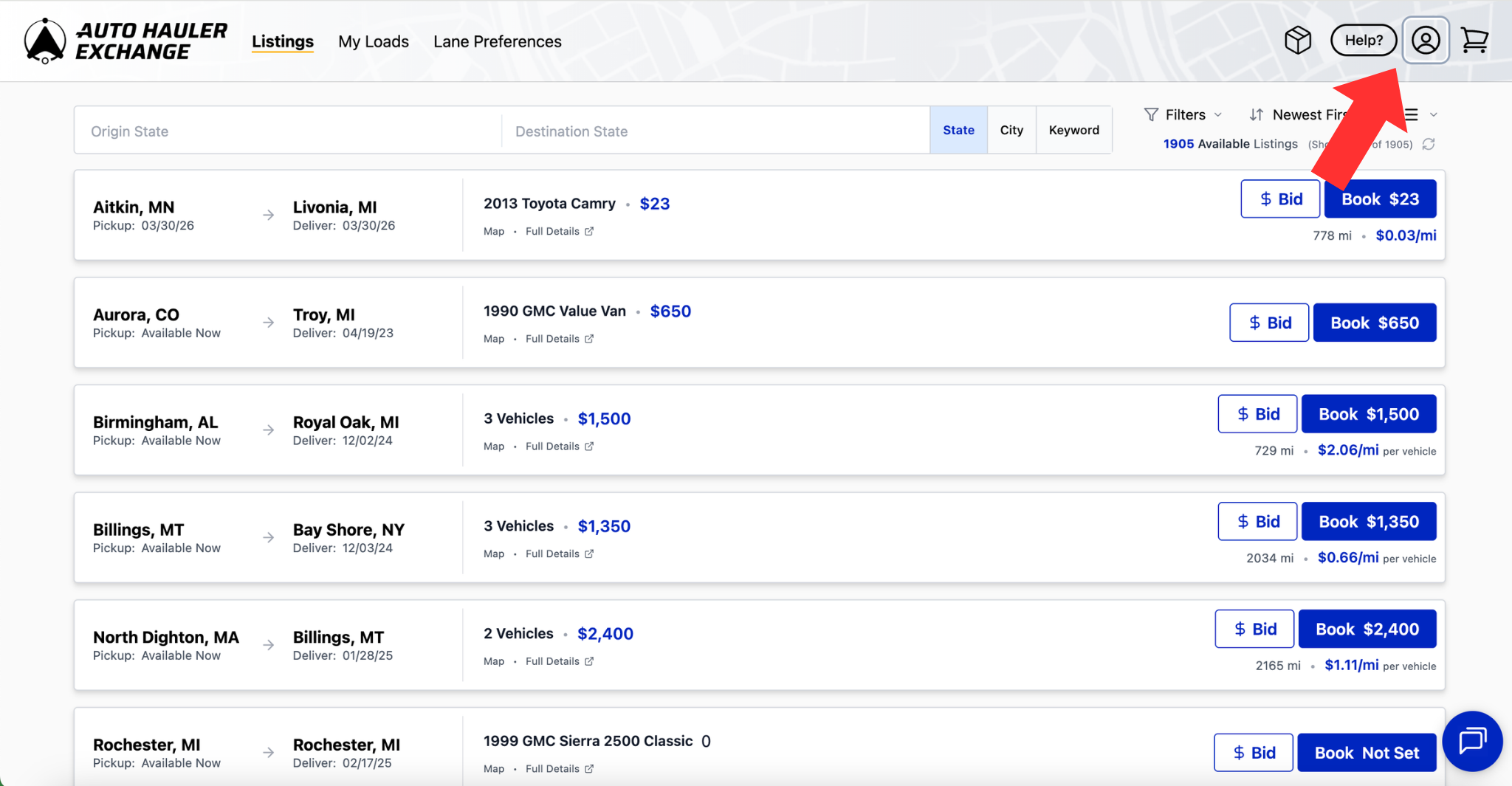The image size is (1512, 786).
Task: Open the user account profile icon
Action: 1425,41
